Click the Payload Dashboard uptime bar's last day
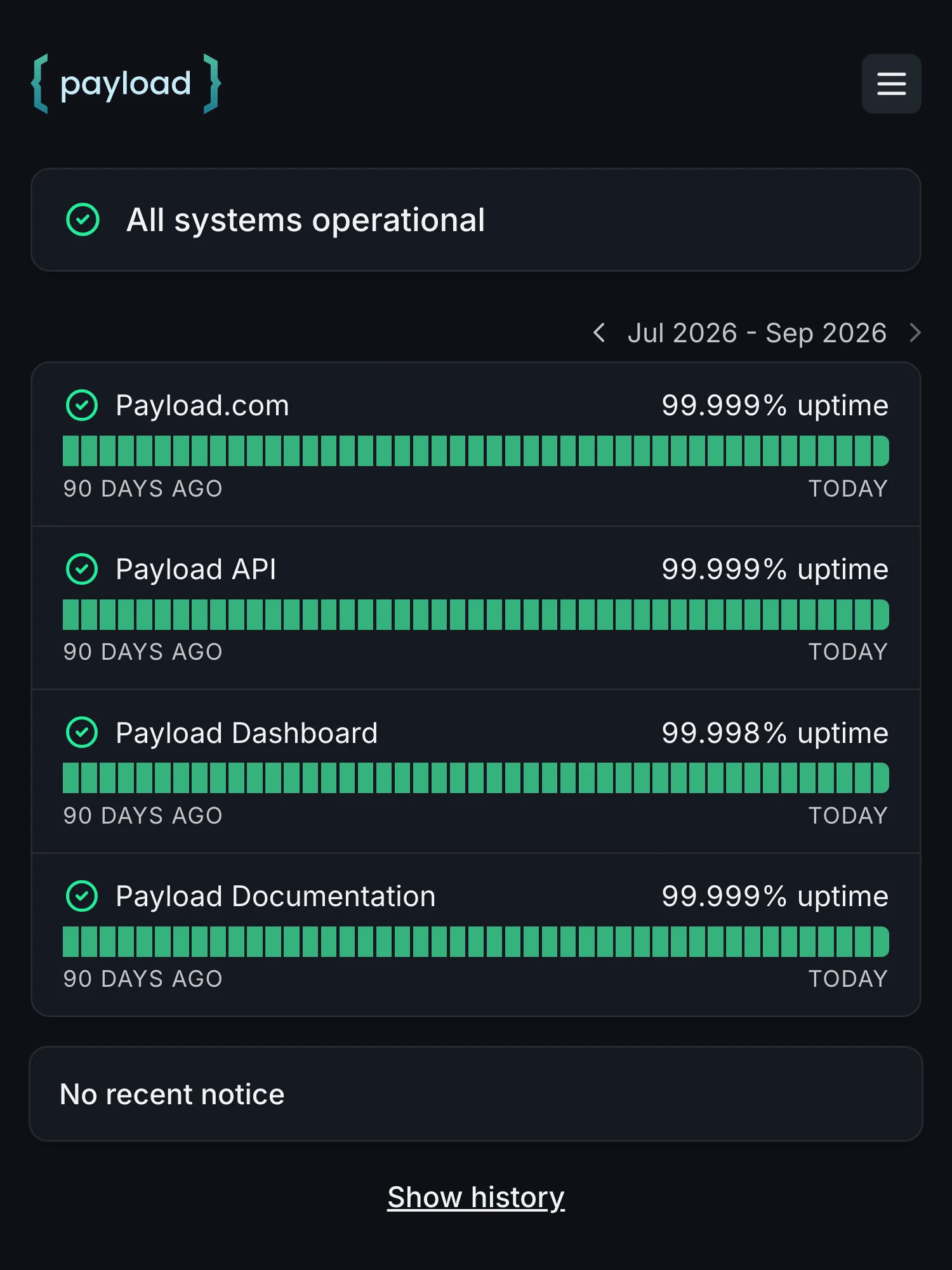The image size is (952, 1270). tap(882, 778)
